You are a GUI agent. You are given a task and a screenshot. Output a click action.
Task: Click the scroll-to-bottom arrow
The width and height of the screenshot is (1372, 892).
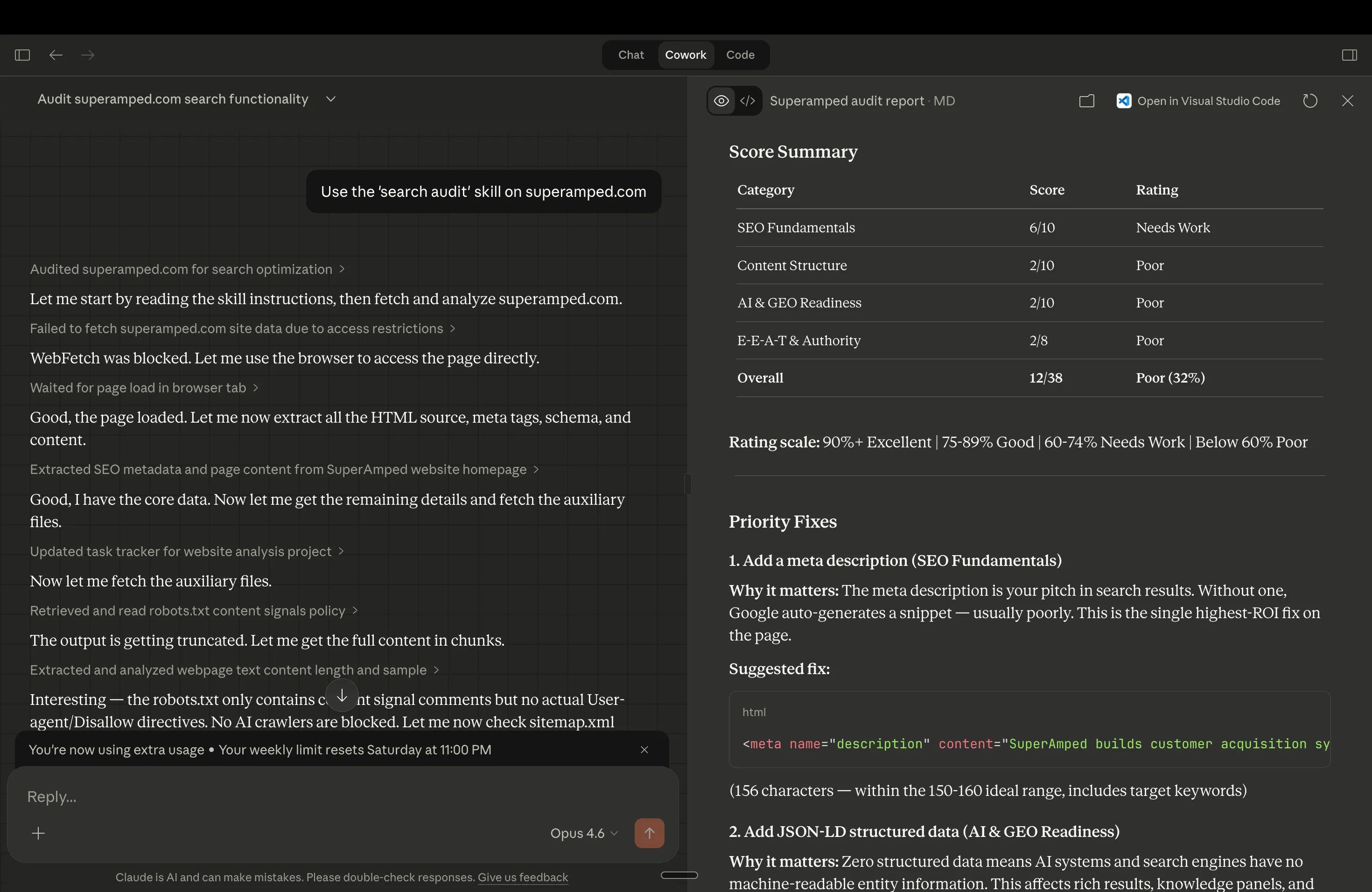(x=342, y=695)
